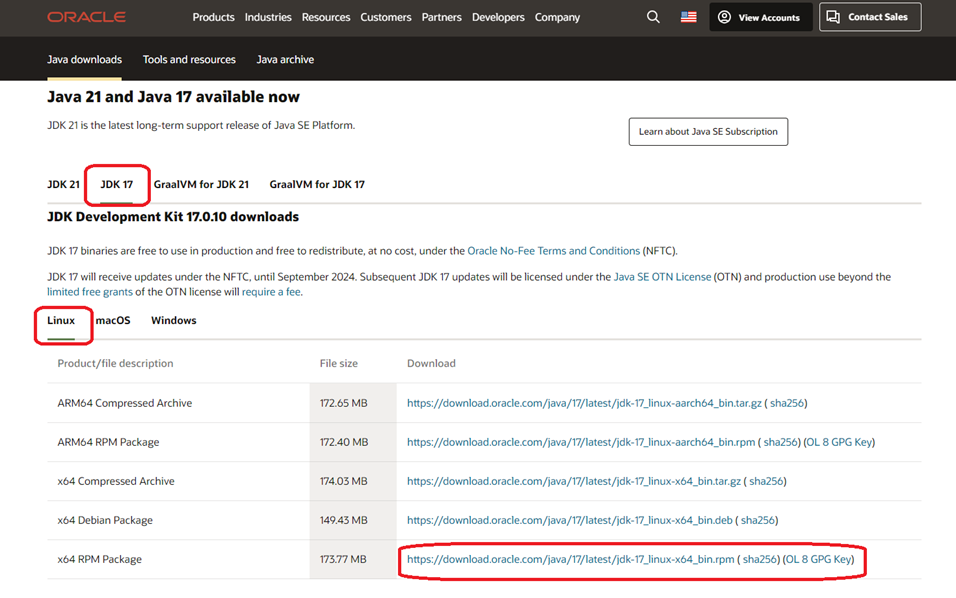
Task: Open Java SE OTN License link
Action: click(x=662, y=277)
